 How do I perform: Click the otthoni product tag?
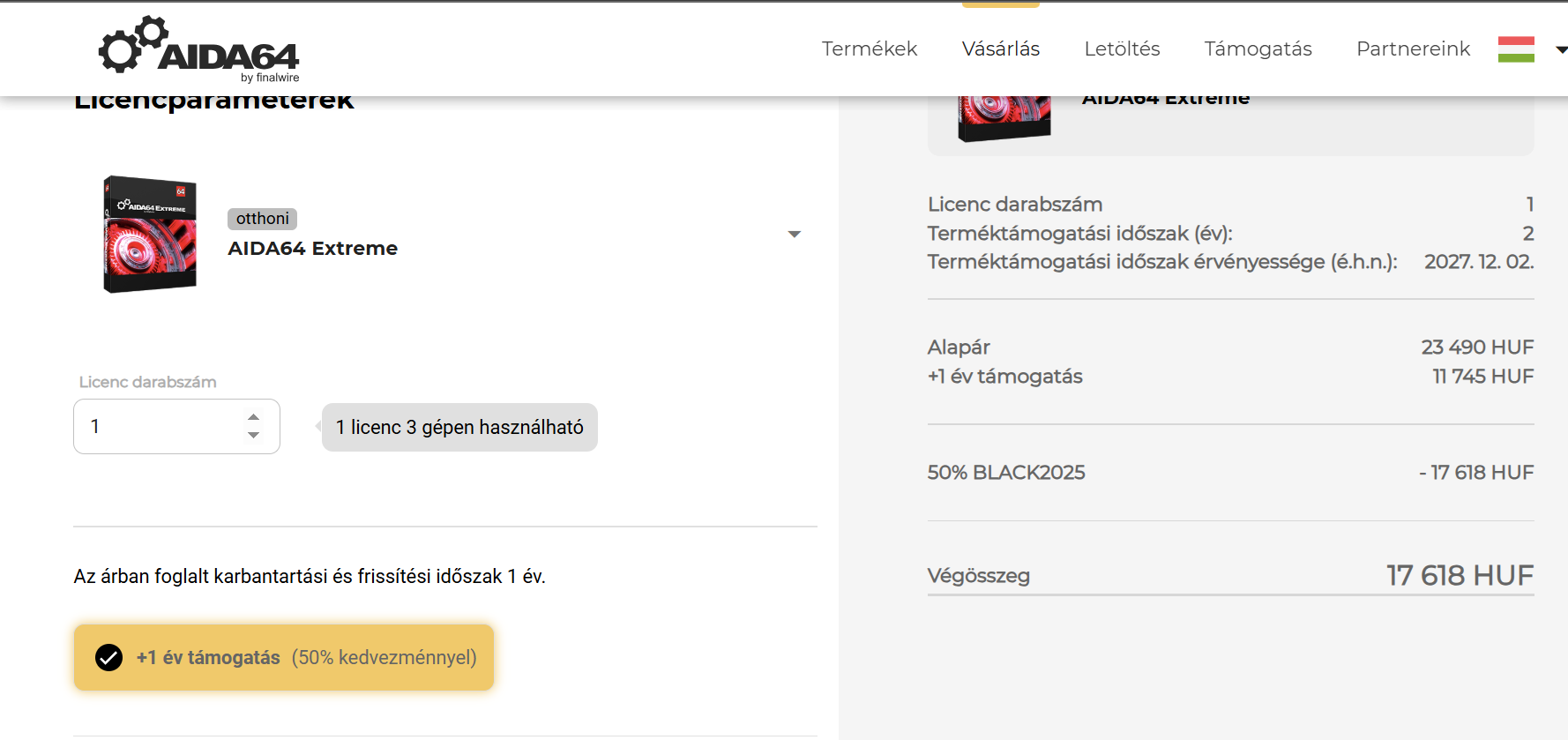coord(262,219)
